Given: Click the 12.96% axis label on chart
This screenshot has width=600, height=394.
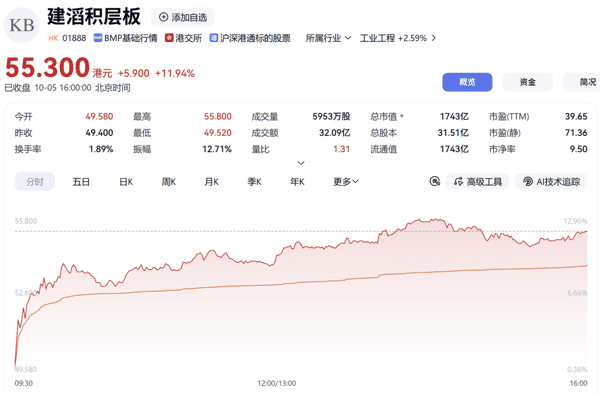Looking at the screenshot, I should (575, 221).
